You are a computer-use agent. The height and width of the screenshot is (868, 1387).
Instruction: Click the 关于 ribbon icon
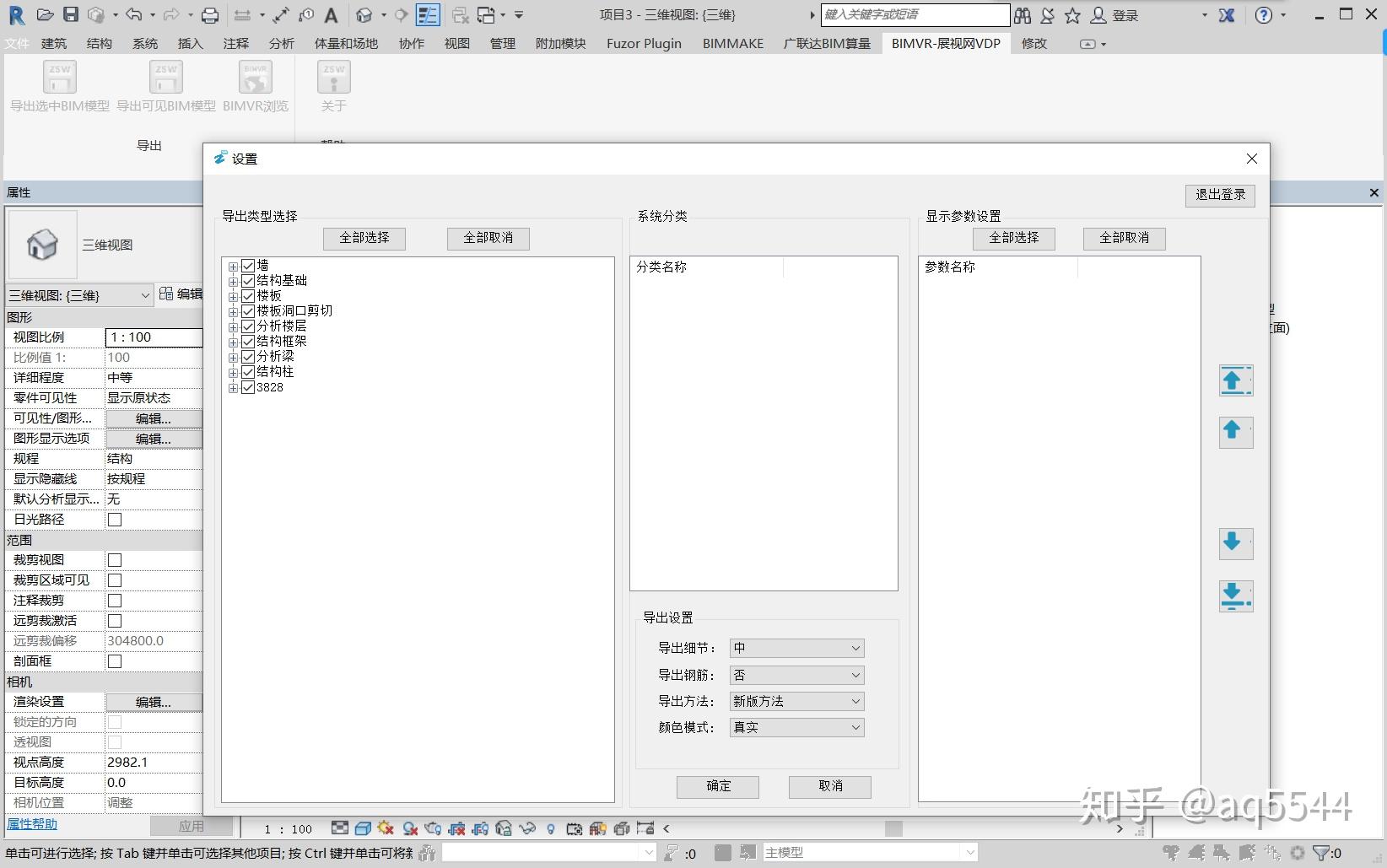334,78
